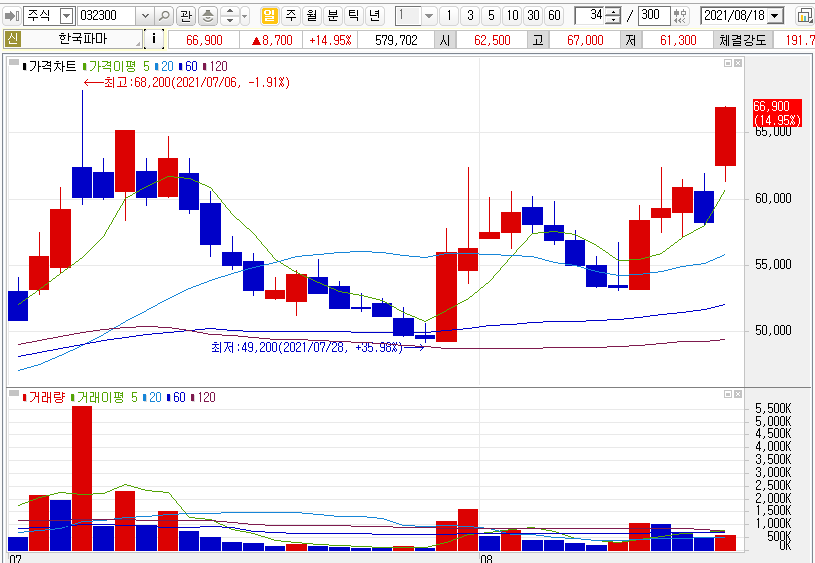Screen dimensions: 815x563
Task: Click the change value ▲8,700
Action: 271,40
